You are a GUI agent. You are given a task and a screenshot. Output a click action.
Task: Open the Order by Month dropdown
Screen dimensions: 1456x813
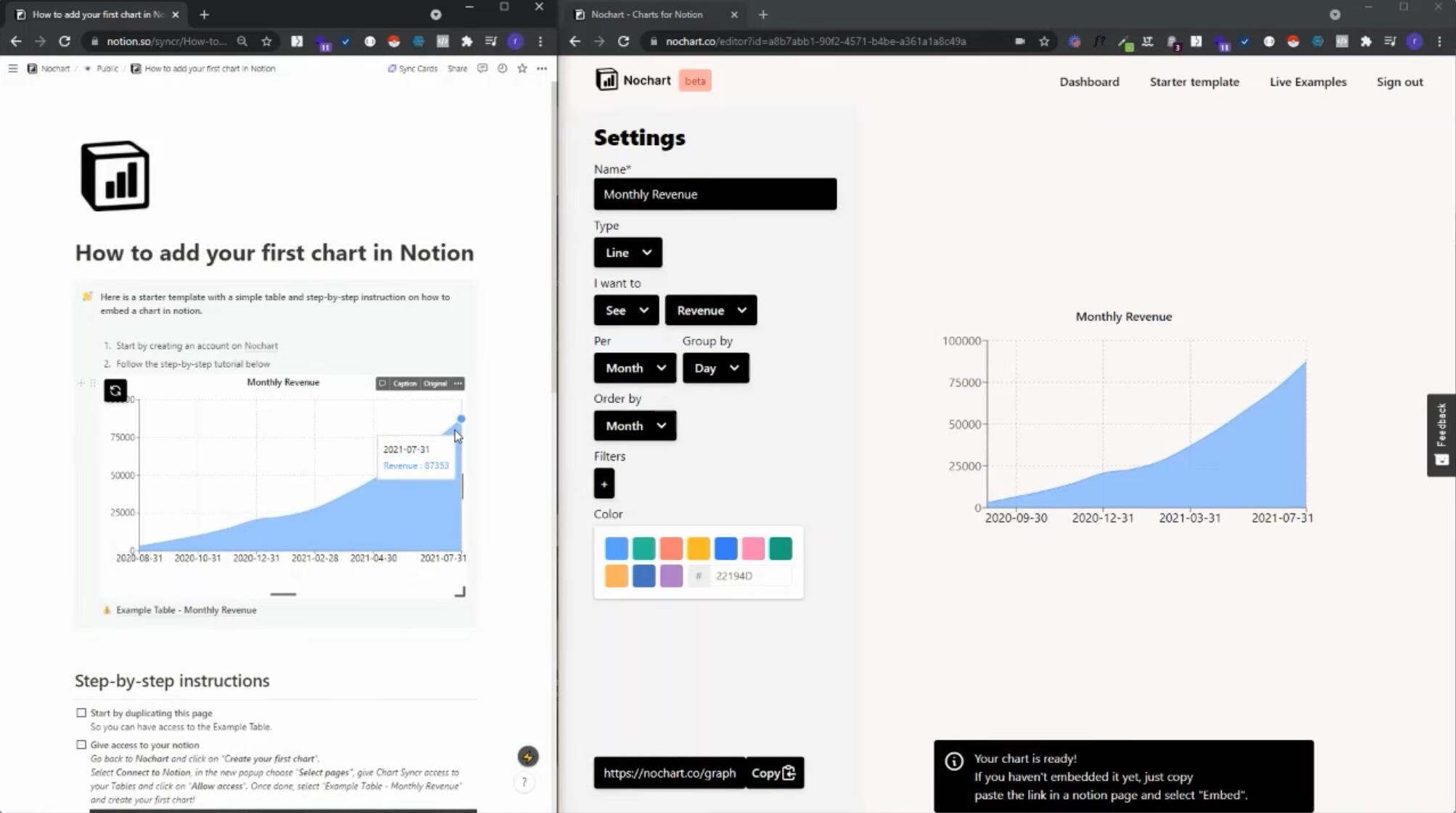pyautogui.click(x=634, y=426)
